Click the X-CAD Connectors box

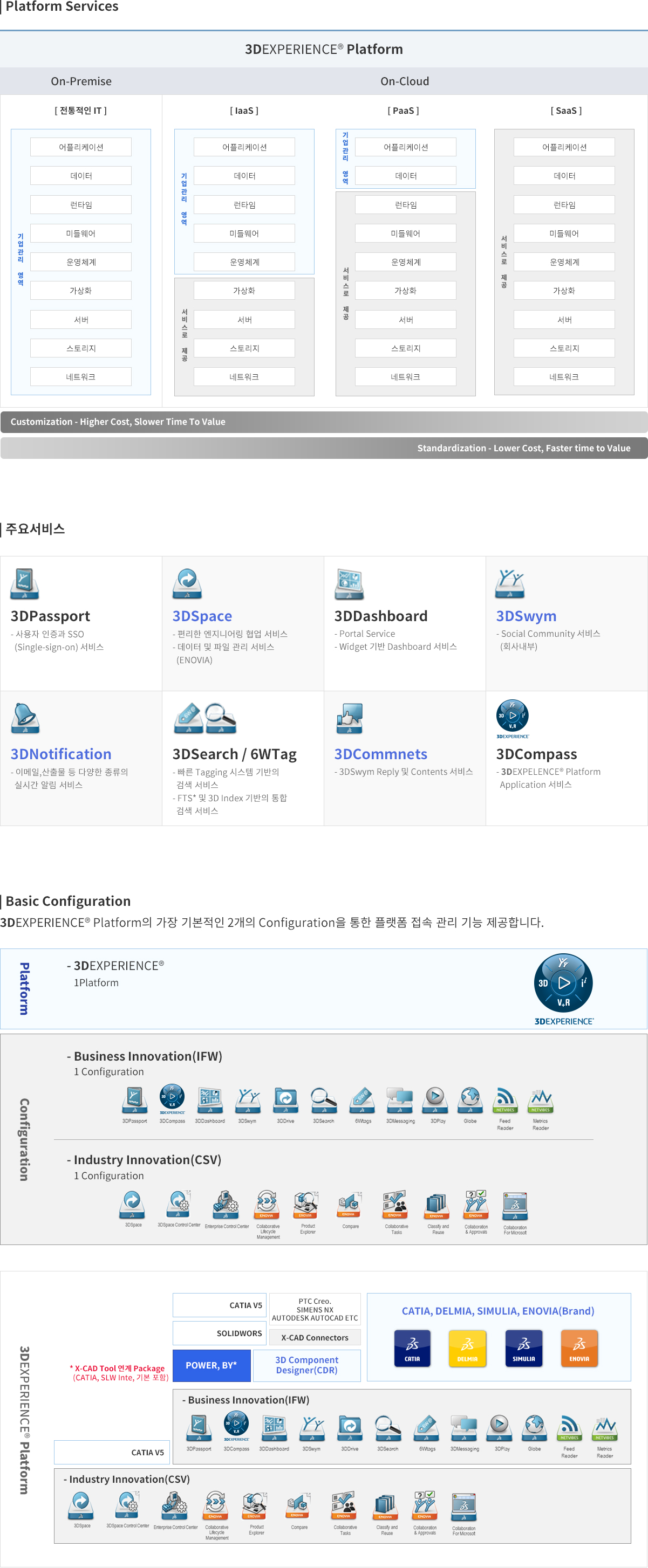click(315, 1337)
